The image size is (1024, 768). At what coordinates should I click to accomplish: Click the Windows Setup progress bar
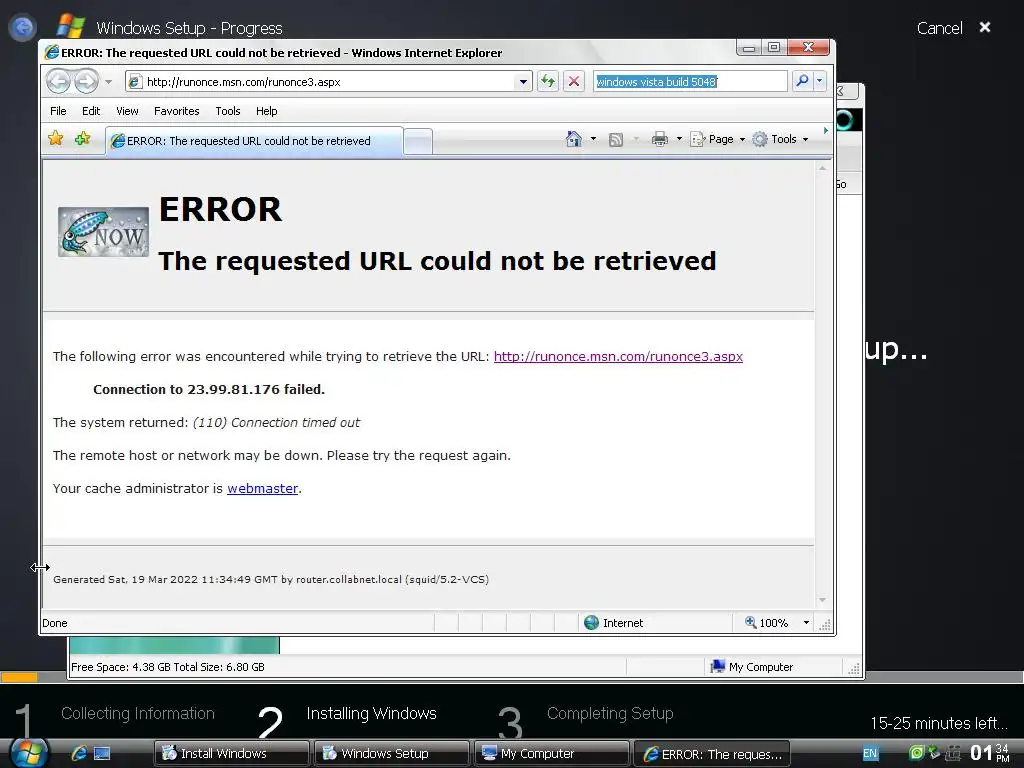pyautogui.click(x=512, y=677)
